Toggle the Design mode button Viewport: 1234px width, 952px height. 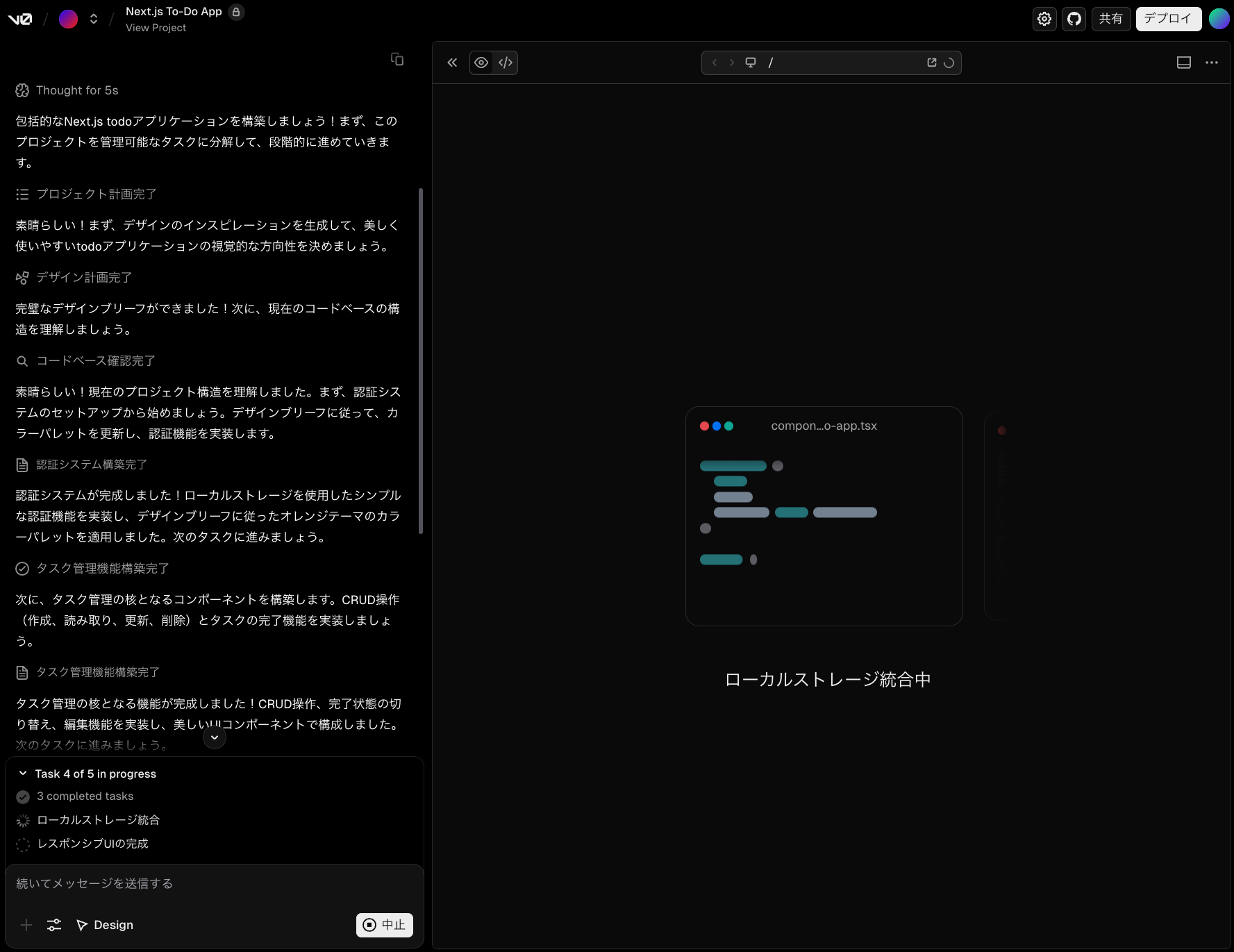105,925
